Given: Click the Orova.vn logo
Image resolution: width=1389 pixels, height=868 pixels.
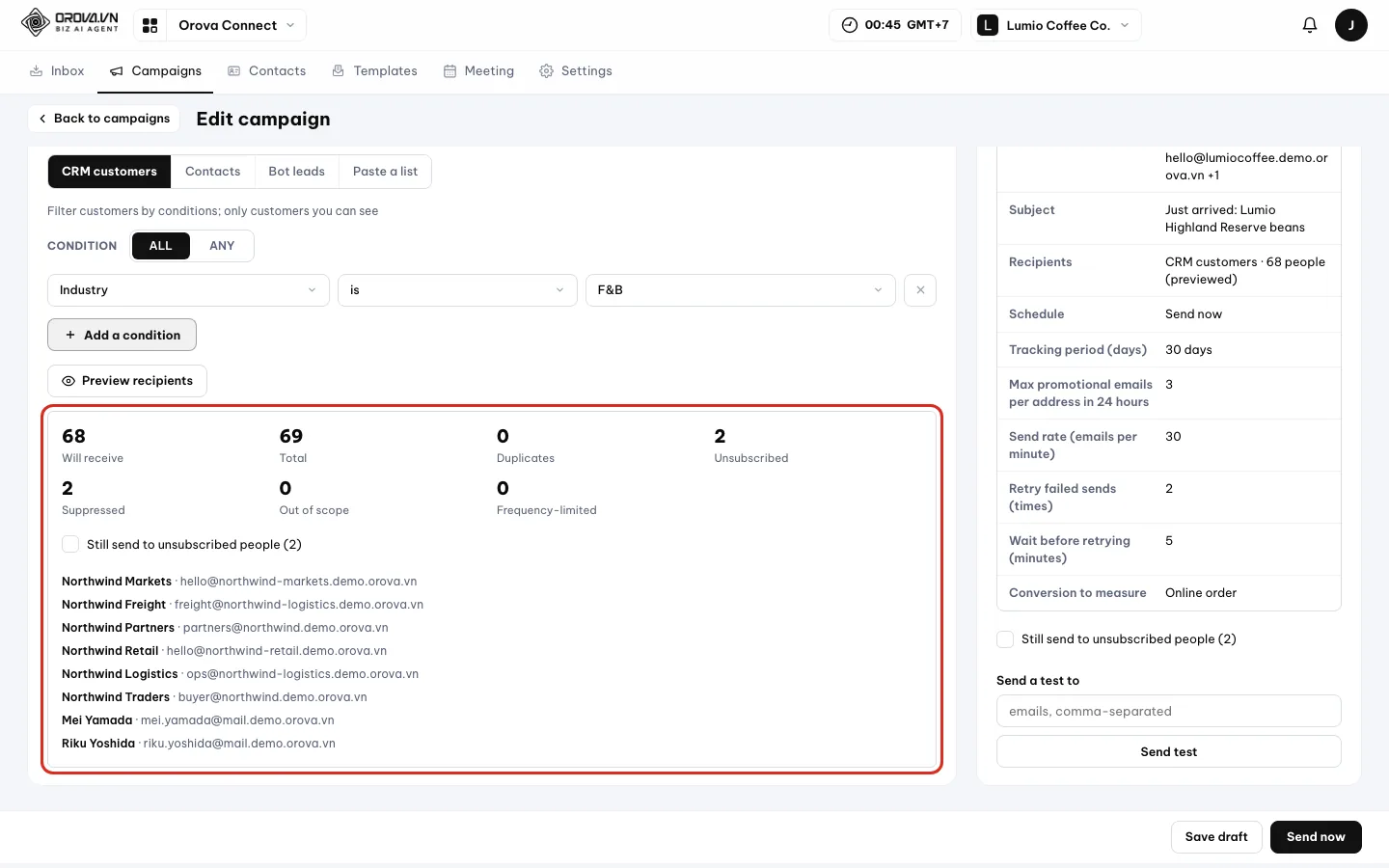Looking at the screenshot, I should click(69, 22).
